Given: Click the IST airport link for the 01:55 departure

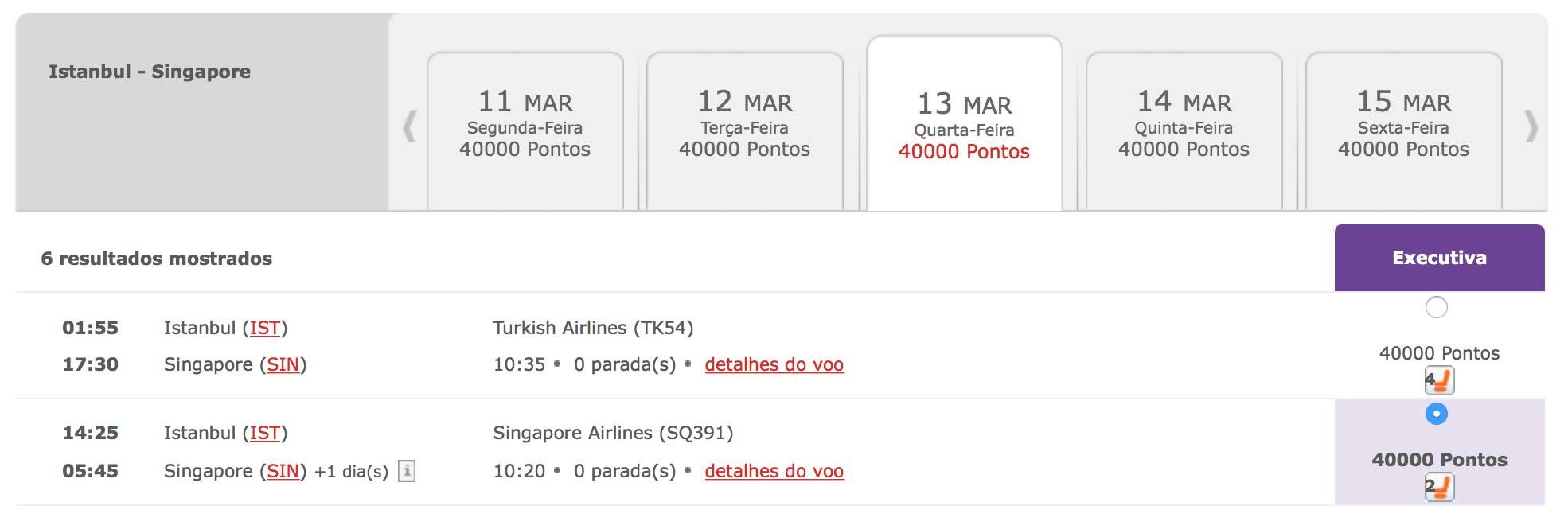Looking at the screenshot, I should (x=265, y=328).
